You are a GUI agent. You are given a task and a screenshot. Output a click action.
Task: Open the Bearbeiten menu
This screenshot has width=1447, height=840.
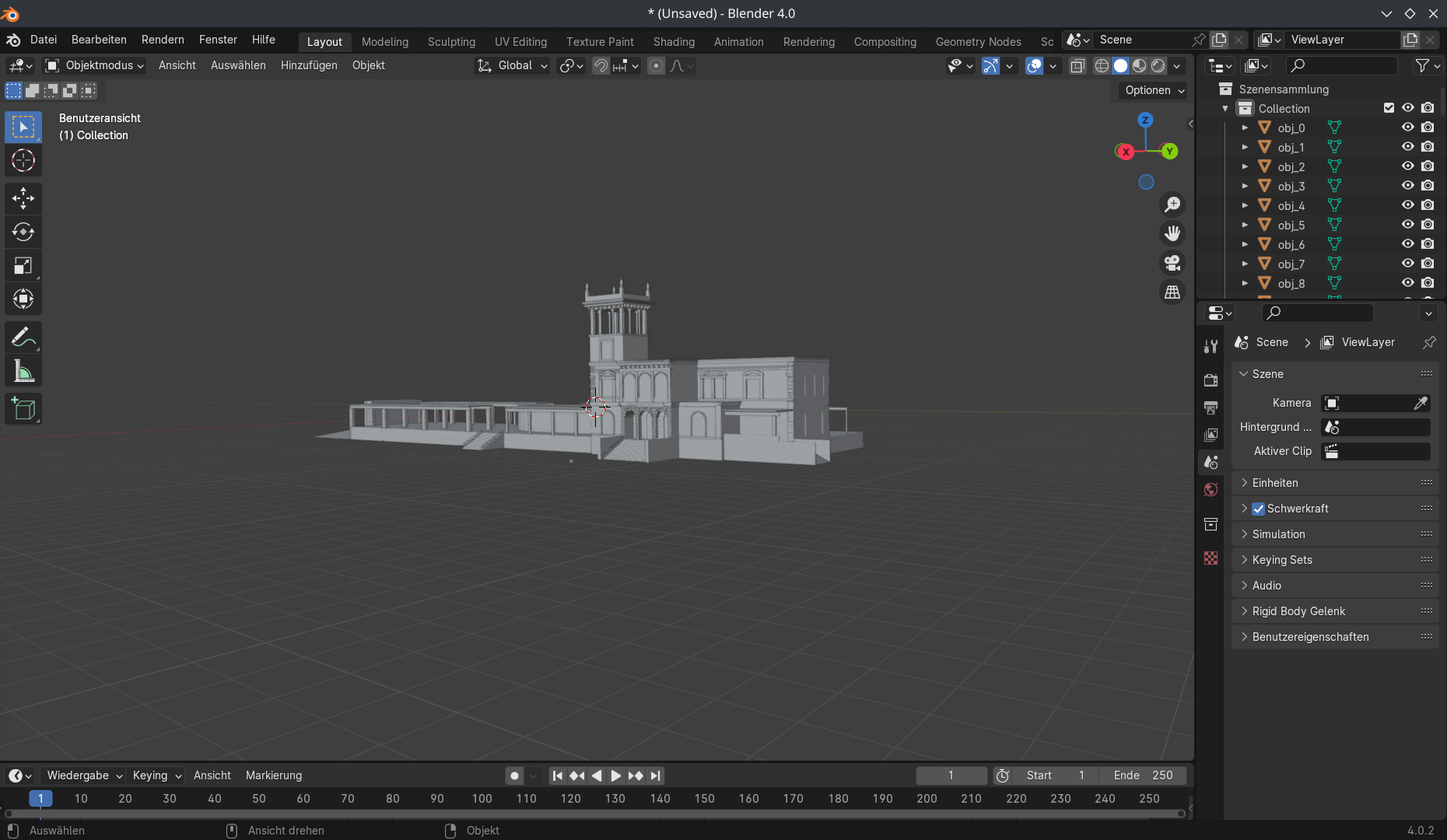[x=99, y=40]
